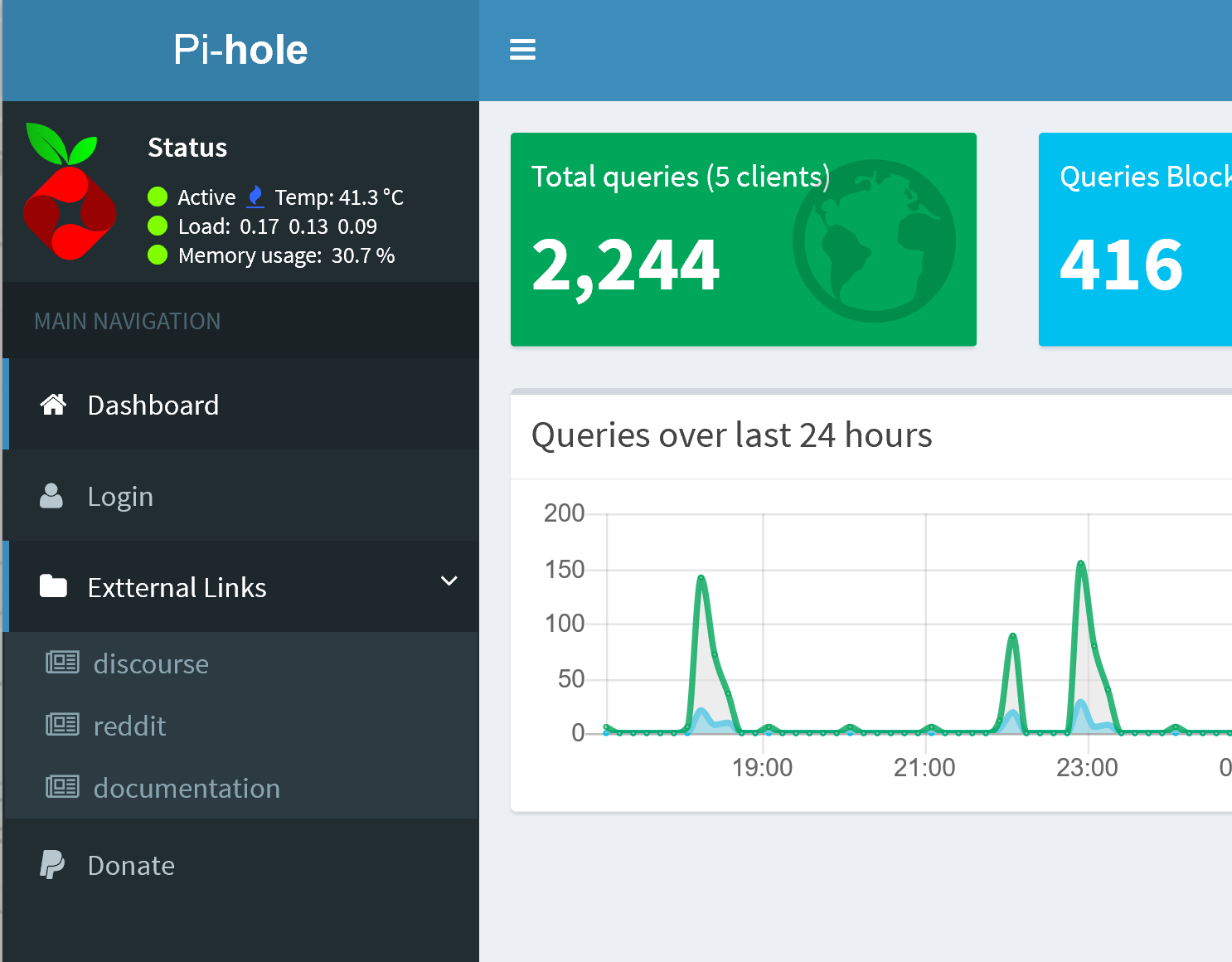This screenshot has height=962, width=1232.
Task: Open the hamburger sidebar menu
Action: click(x=522, y=49)
